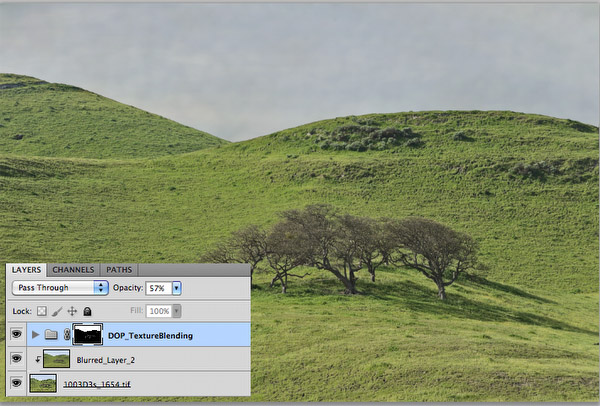
Task: Select the DOP_TextureBlending layer name
Action: point(150,336)
